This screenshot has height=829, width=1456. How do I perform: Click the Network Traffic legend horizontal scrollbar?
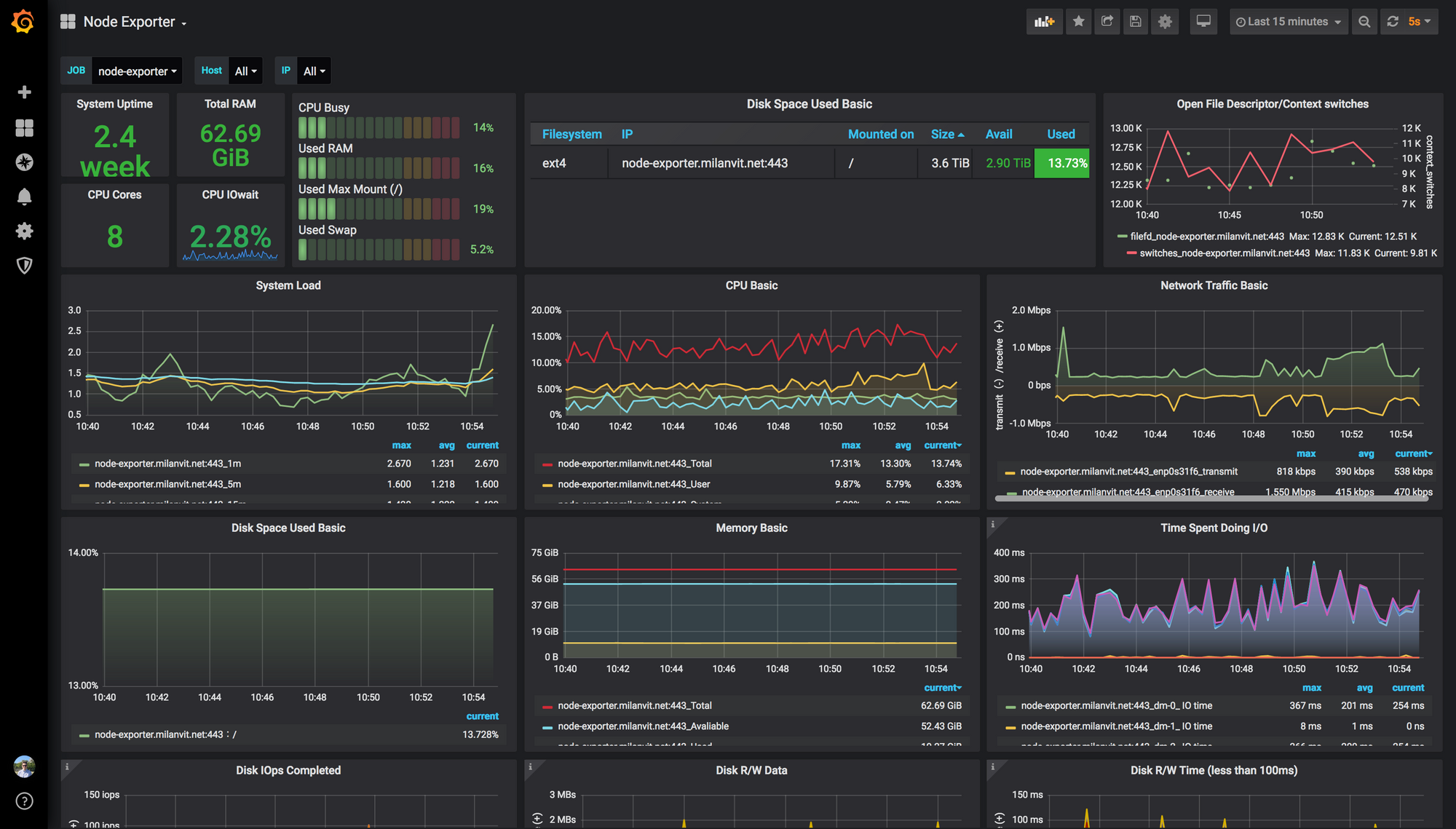point(1211,499)
